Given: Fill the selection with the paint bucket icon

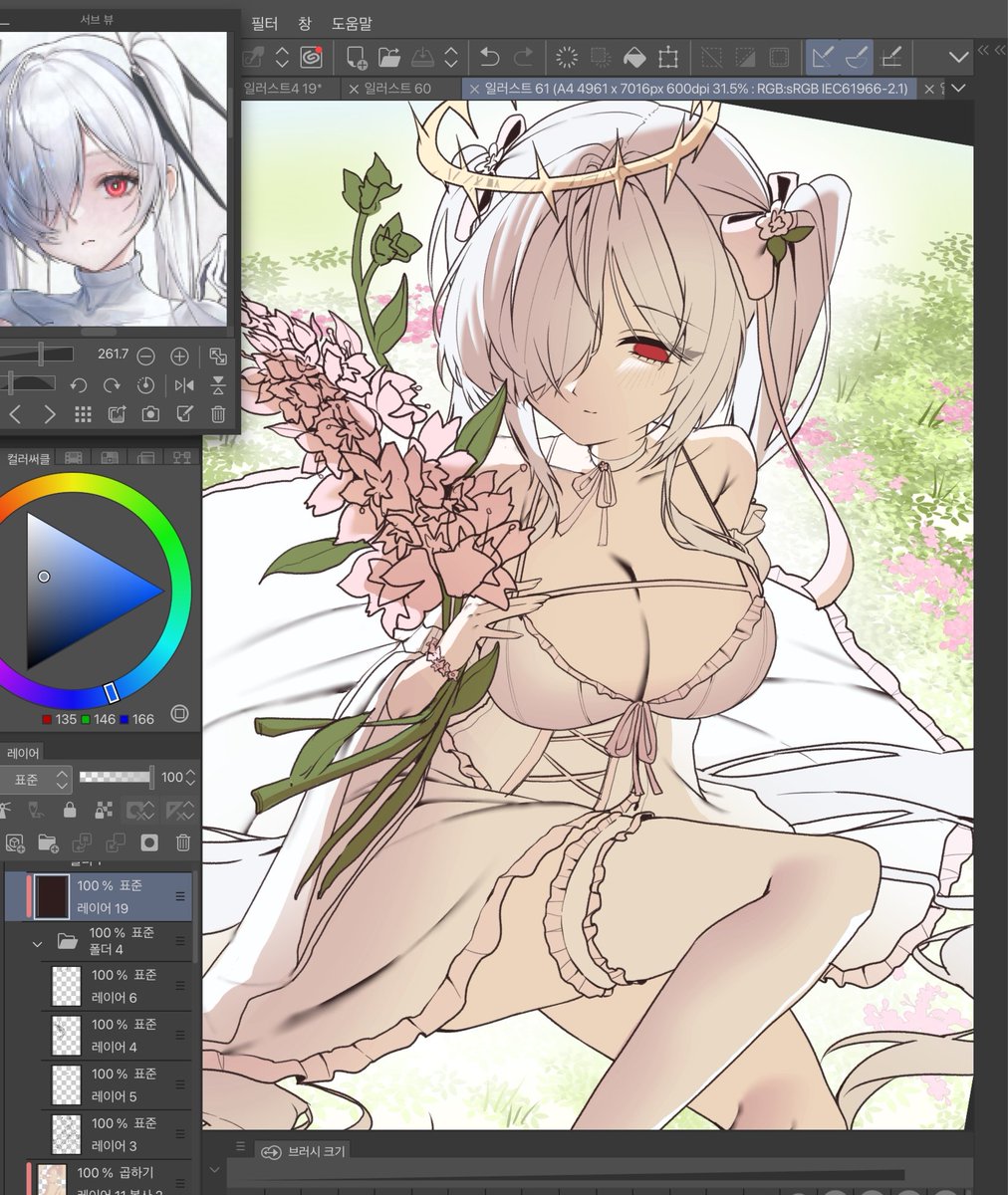Looking at the screenshot, I should [634, 57].
